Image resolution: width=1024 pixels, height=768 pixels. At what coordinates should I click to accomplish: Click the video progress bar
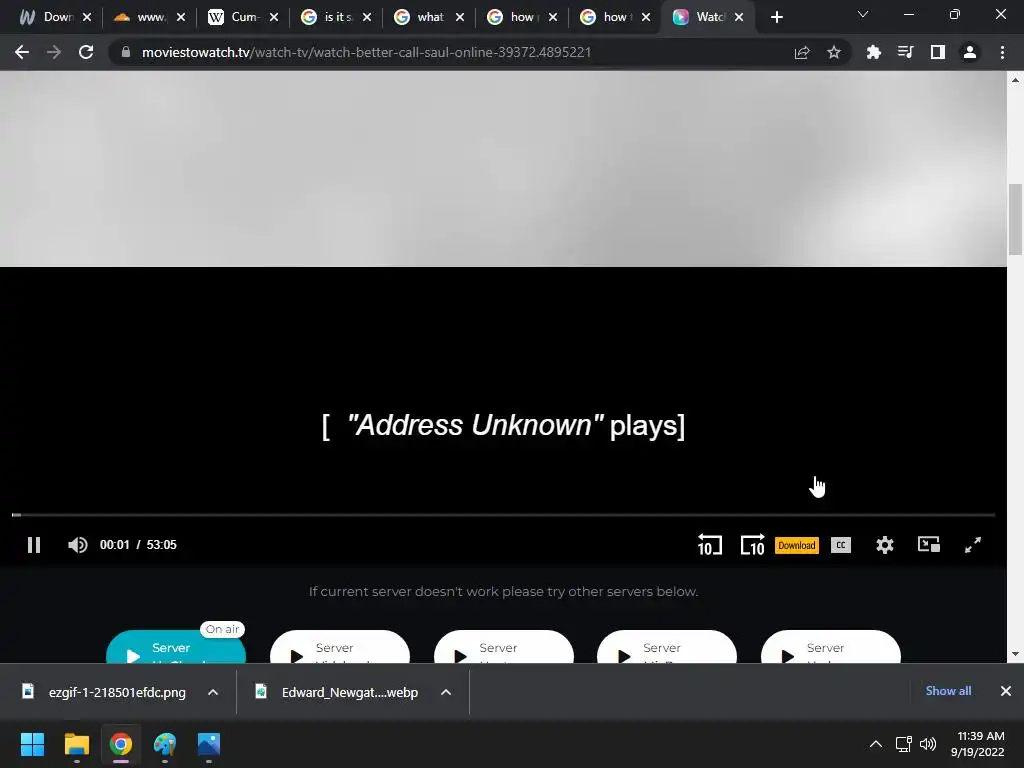tap(504, 515)
